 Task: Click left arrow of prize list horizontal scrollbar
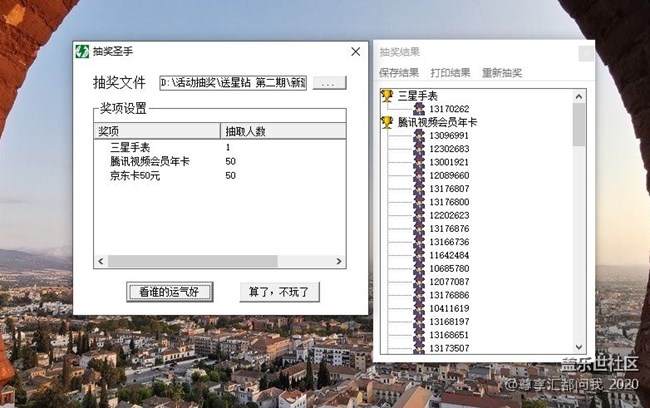tap(101, 261)
